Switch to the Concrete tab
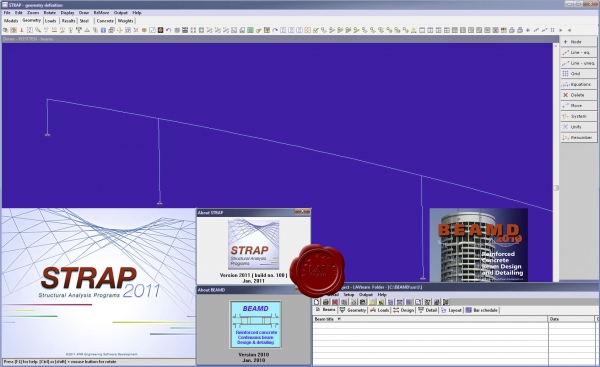The height and width of the screenshot is (367, 600). click(x=105, y=21)
